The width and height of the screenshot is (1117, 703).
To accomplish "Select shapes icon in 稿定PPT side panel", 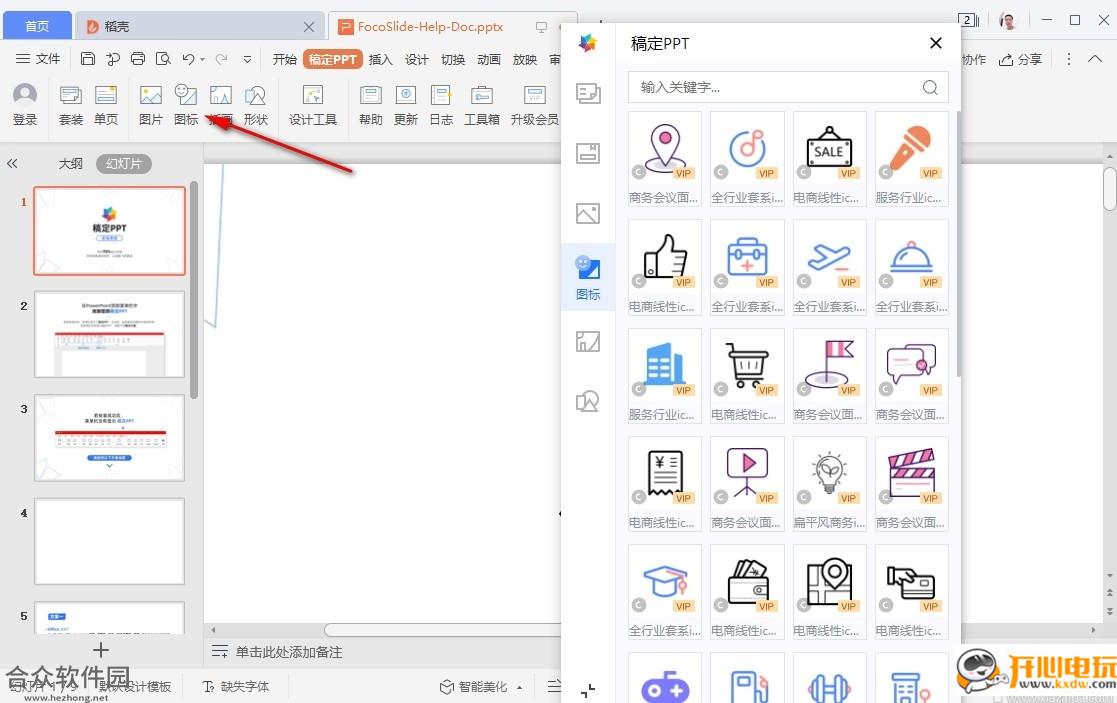I will click(x=588, y=401).
